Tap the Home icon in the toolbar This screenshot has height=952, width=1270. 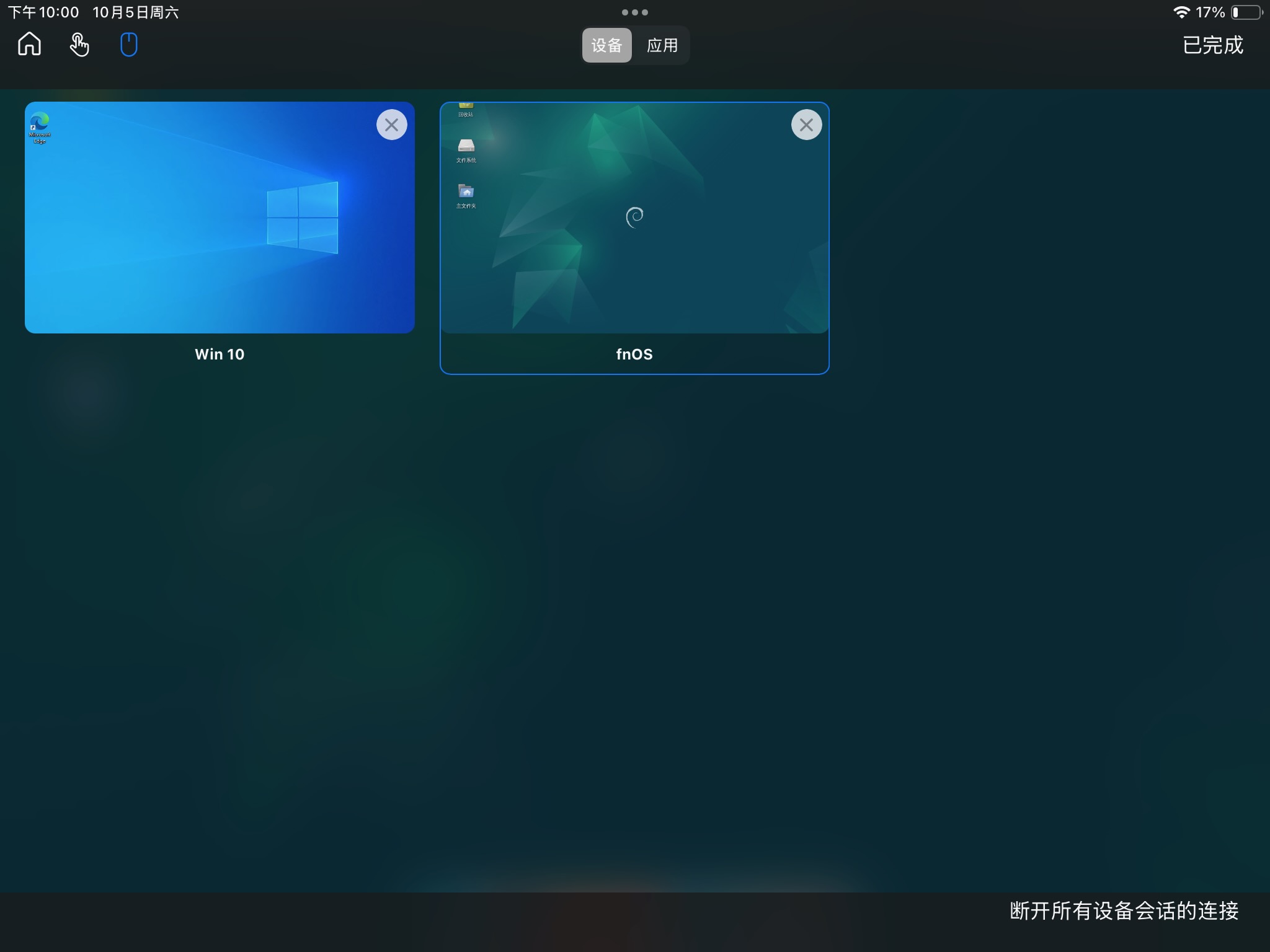29,45
